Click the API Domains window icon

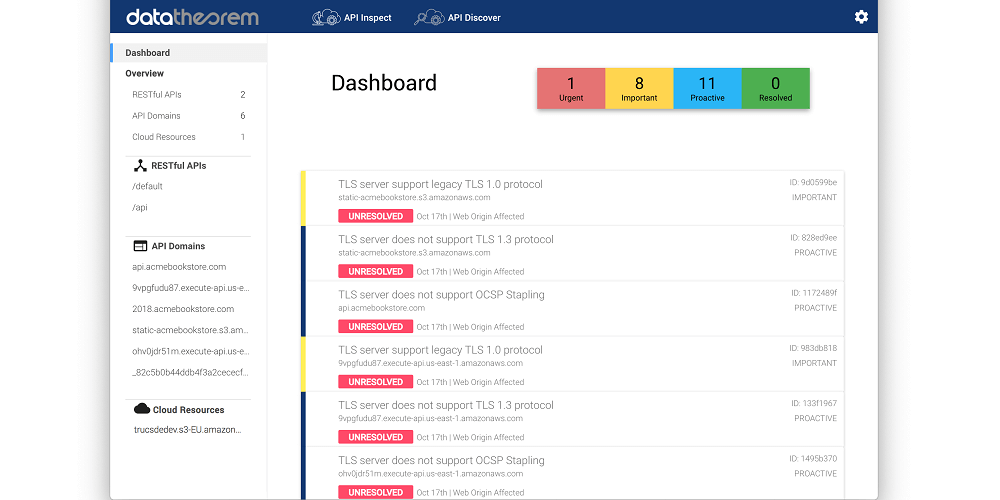coord(140,246)
